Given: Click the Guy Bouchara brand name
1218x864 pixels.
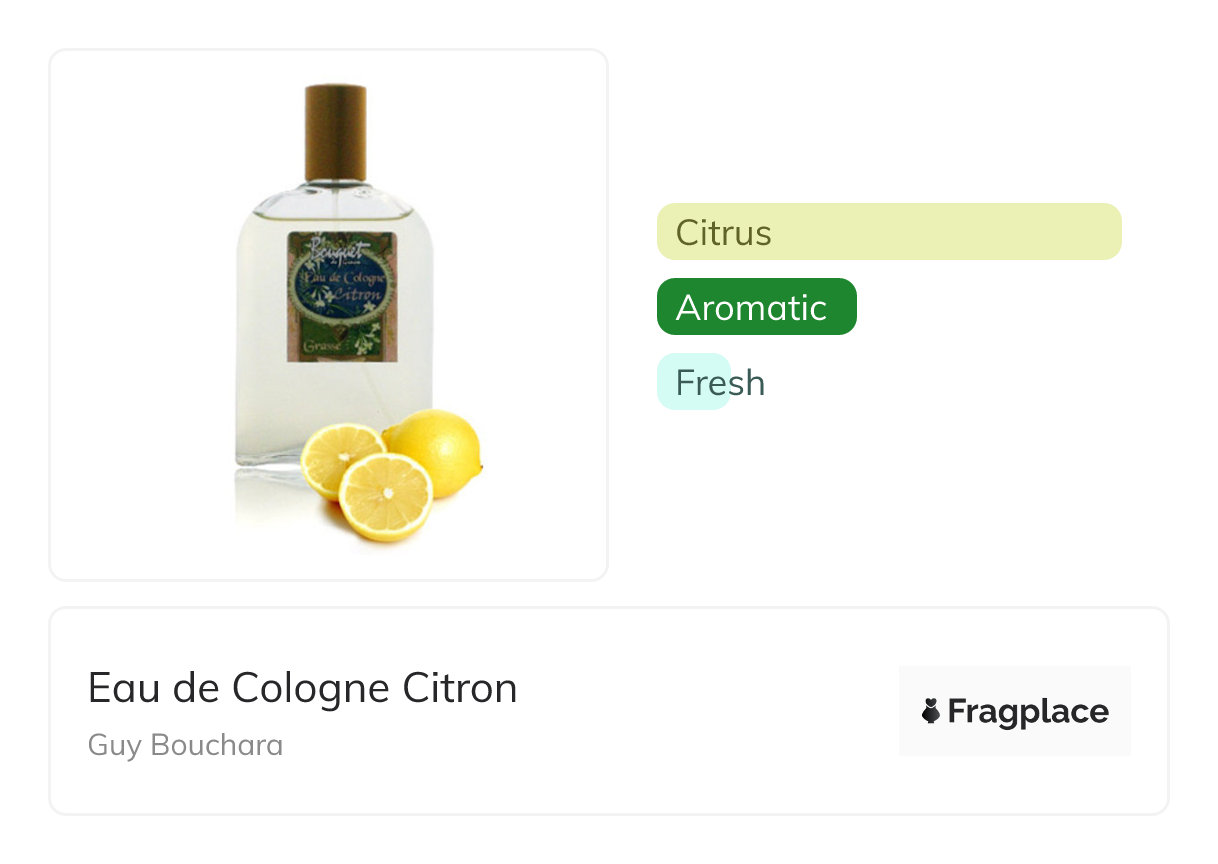Looking at the screenshot, I should [x=185, y=745].
